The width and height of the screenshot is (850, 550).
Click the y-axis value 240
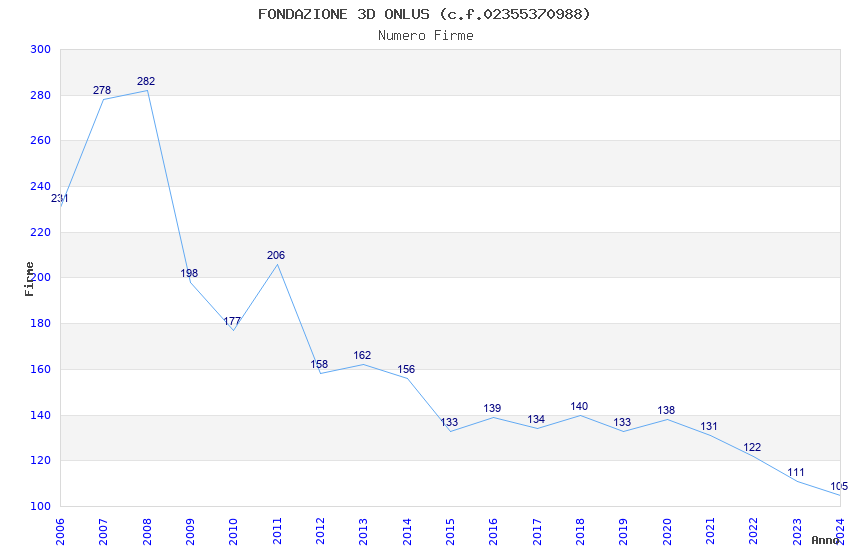41,186
